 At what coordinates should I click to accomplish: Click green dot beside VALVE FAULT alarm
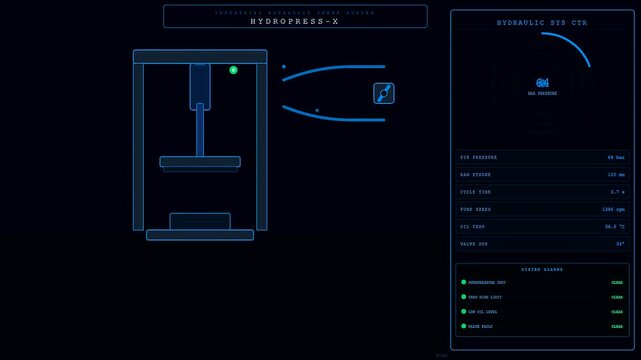[x=464, y=326]
